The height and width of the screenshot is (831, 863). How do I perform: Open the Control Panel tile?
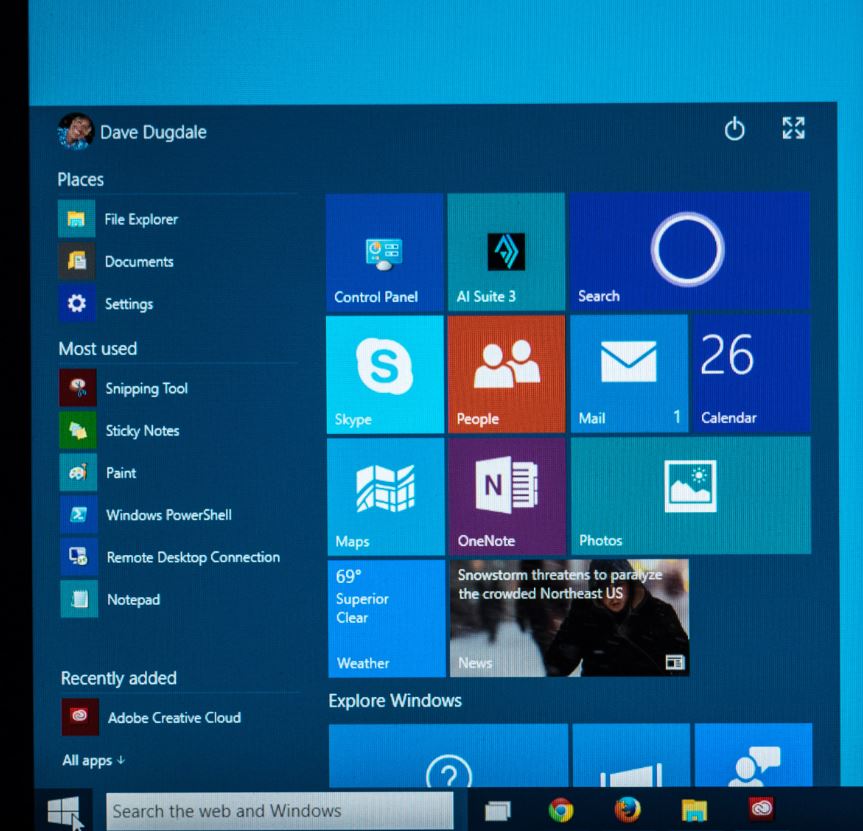pyautogui.click(x=384, y=252)
